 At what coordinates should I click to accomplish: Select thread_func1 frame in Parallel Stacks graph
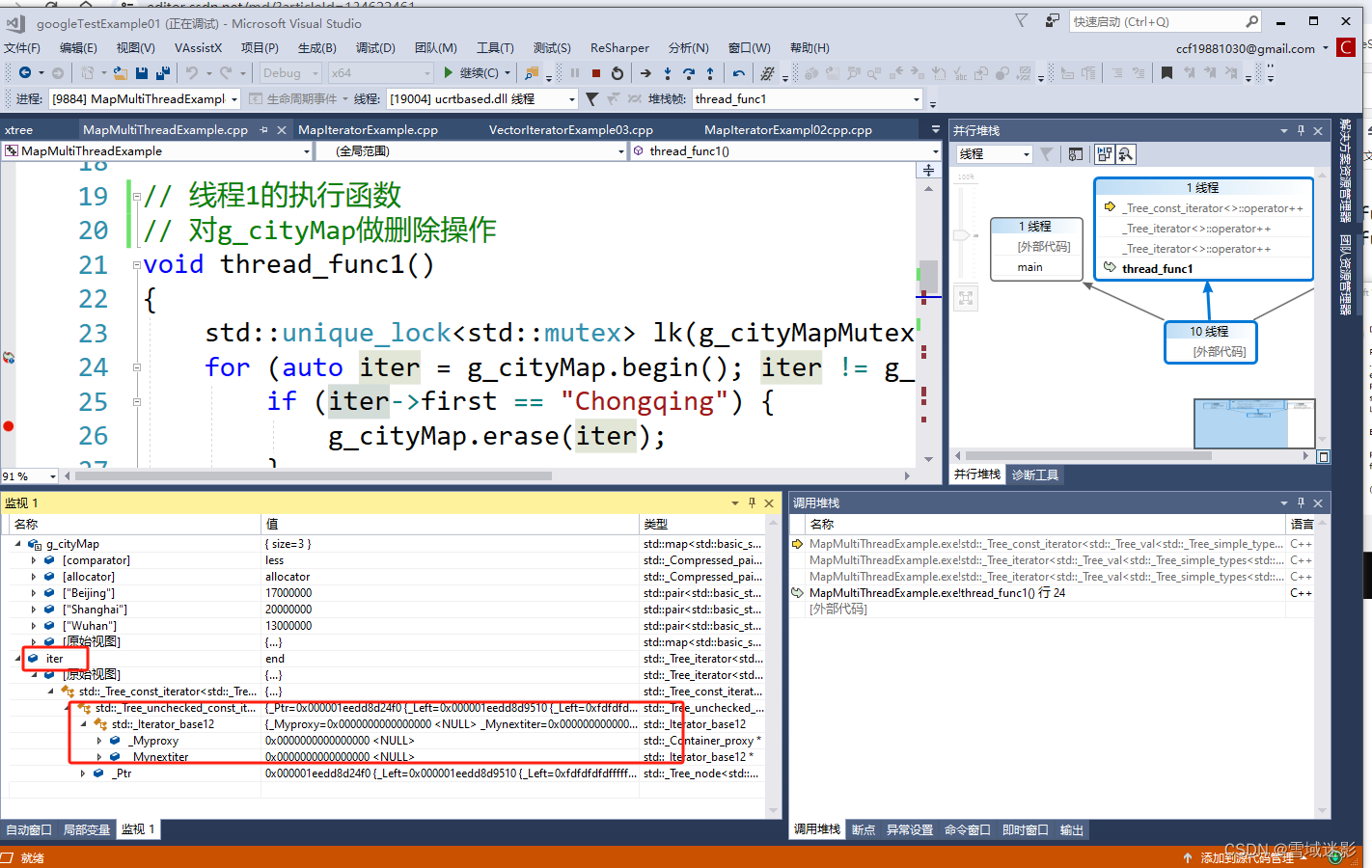1157,269
